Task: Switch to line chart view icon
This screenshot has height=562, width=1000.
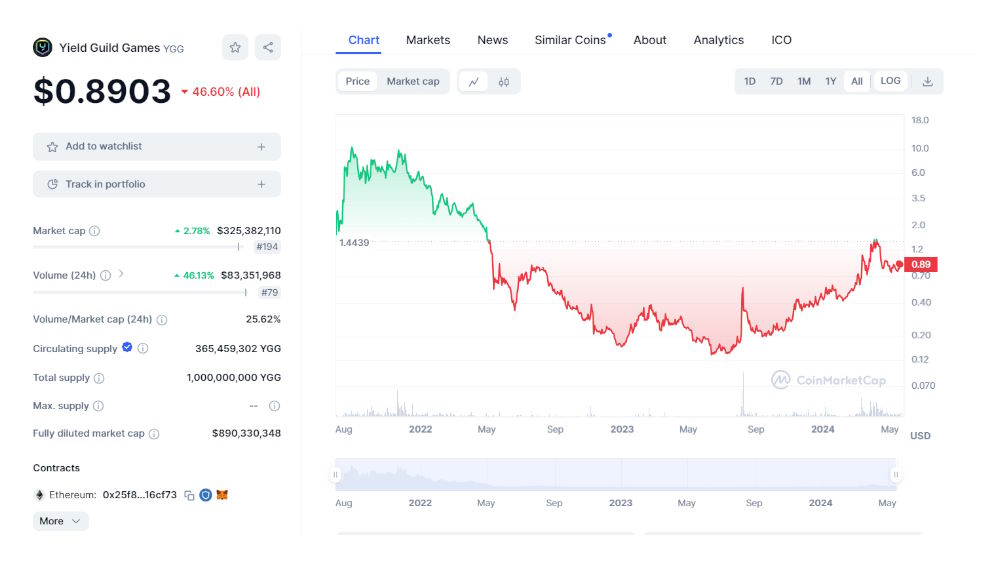Action: tap(474, 82)
